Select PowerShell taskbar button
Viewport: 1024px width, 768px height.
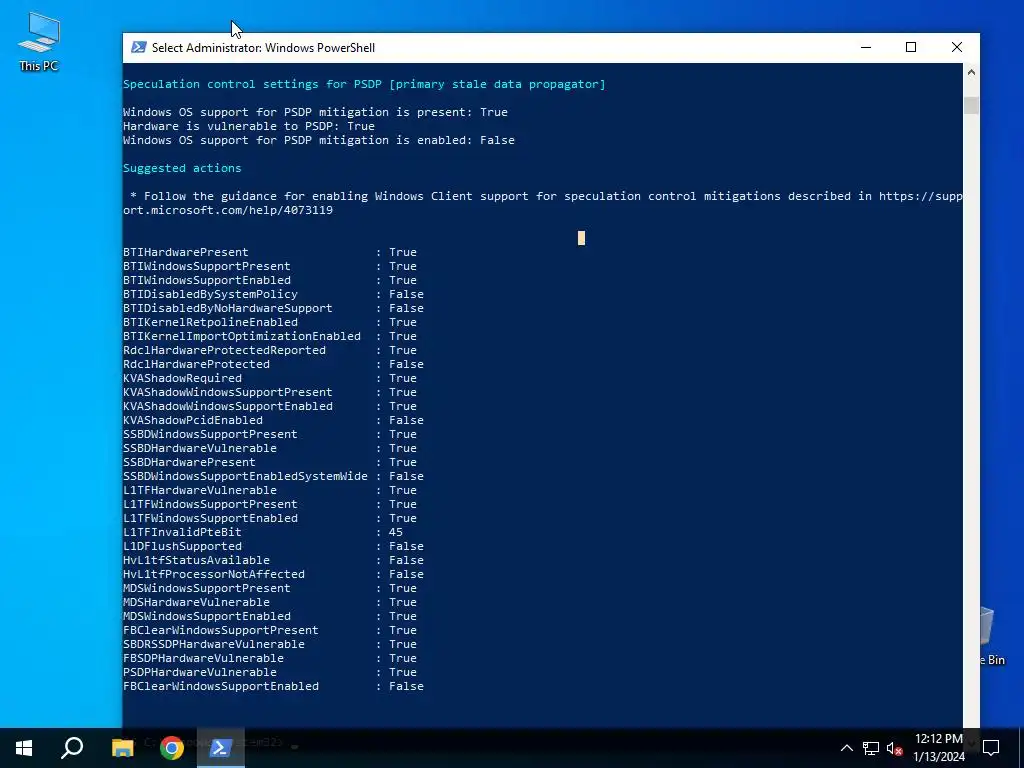tap(220, 748)
